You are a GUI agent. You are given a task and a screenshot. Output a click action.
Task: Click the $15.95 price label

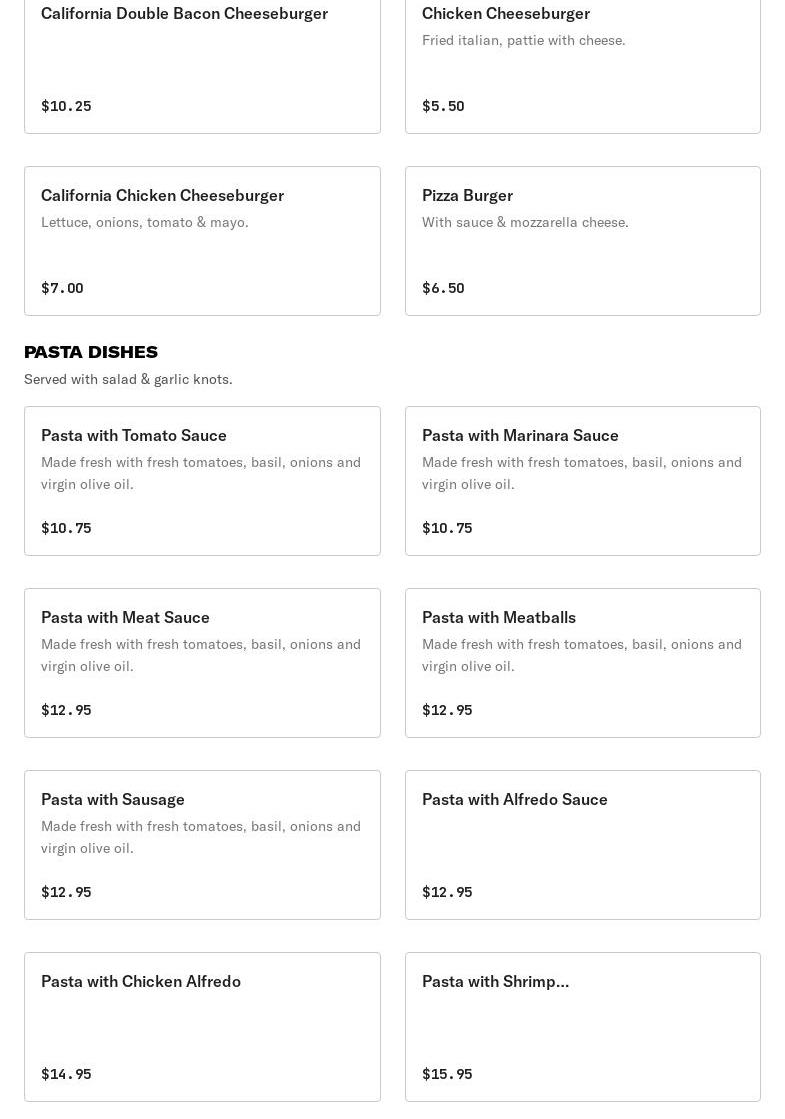(x=447, y=1074)
